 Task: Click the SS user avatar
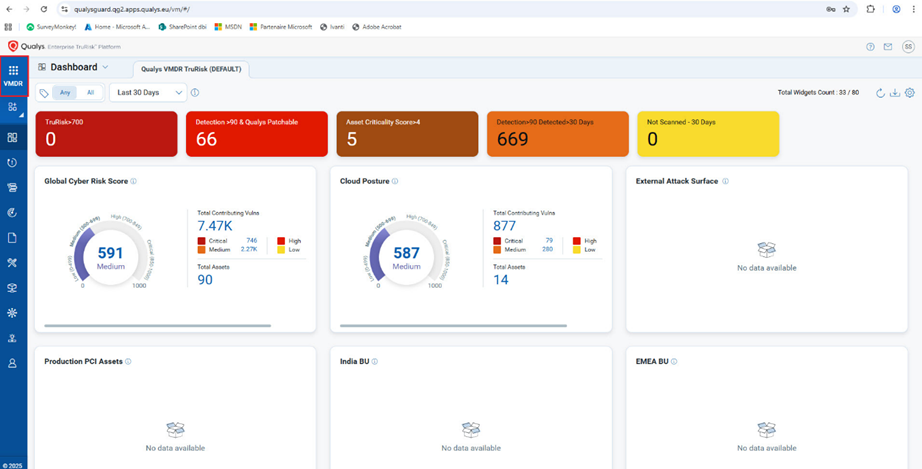point(908,47)
